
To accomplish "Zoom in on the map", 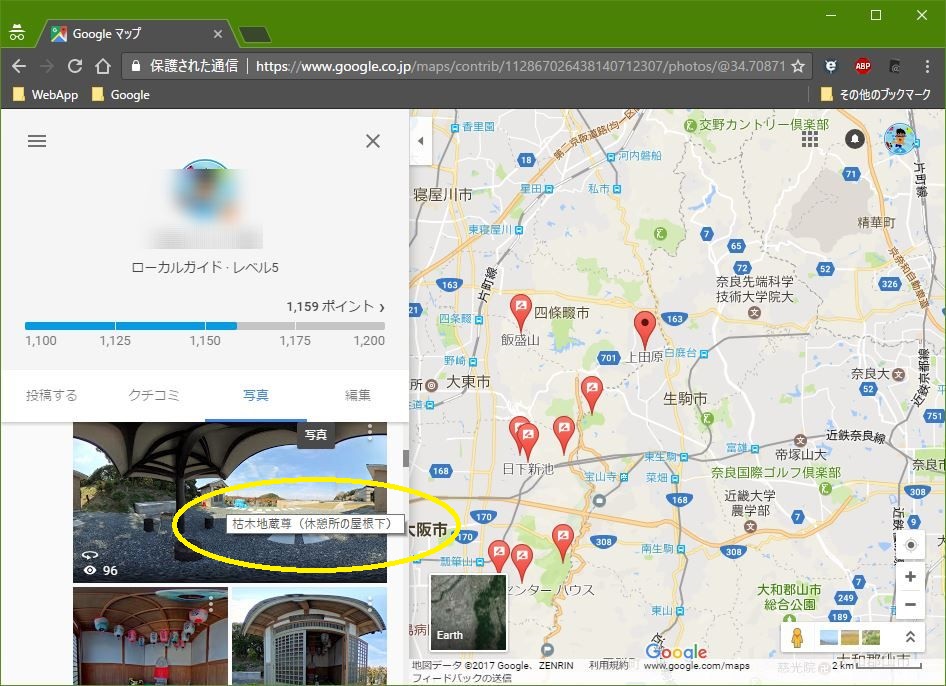I will [910, 576].
